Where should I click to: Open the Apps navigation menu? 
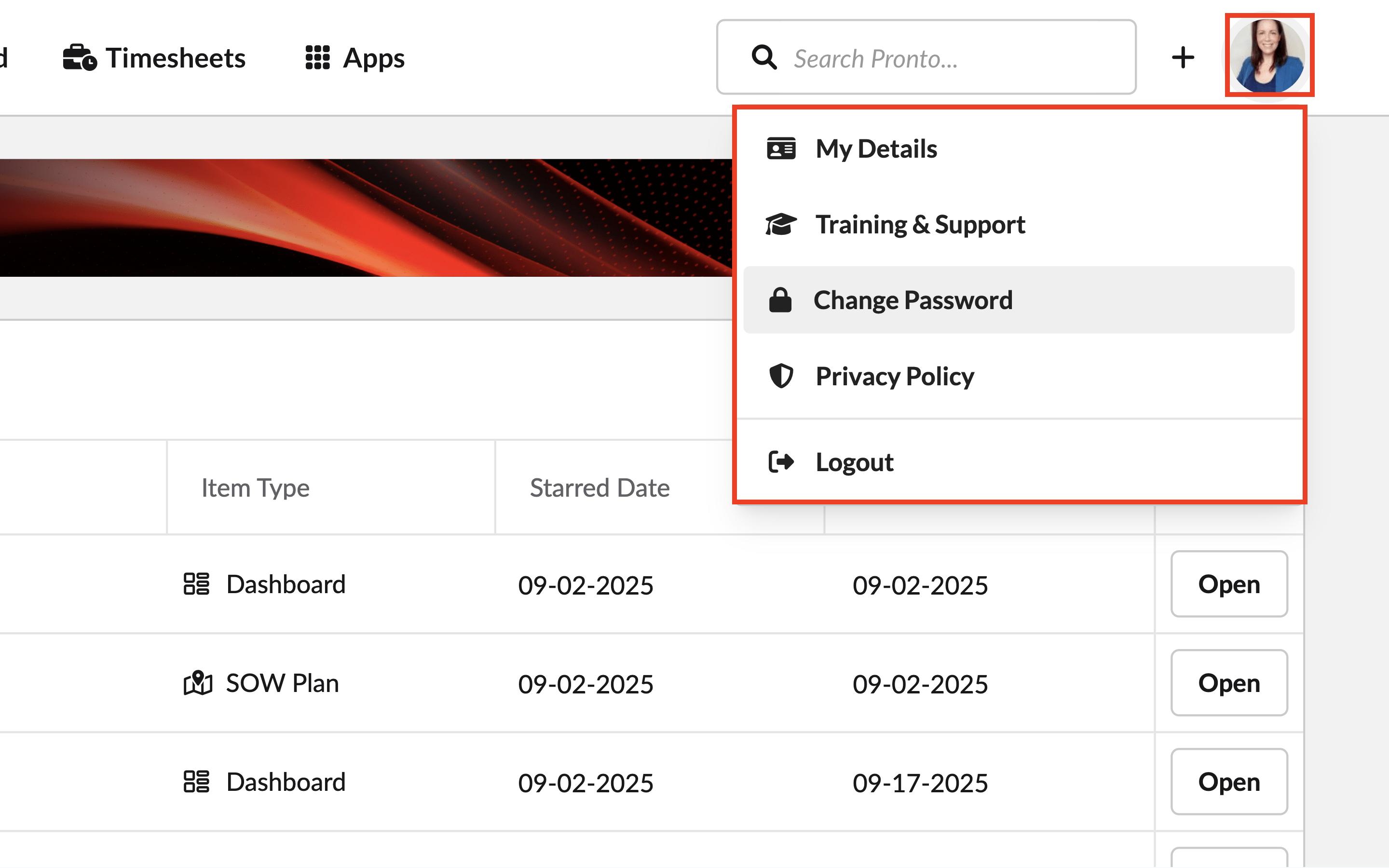point(374,58)
